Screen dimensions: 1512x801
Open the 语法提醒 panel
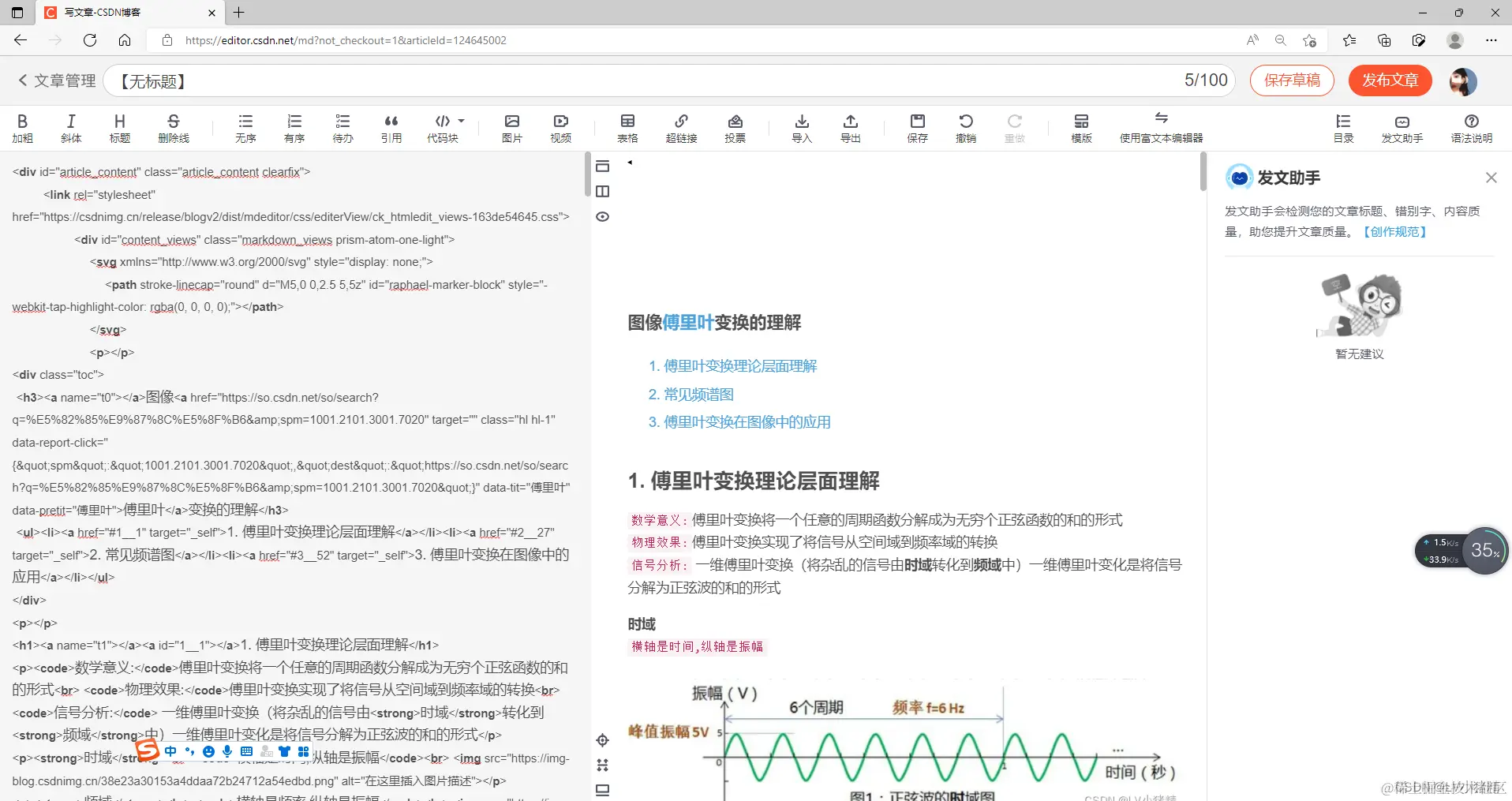click(1471, 127)
